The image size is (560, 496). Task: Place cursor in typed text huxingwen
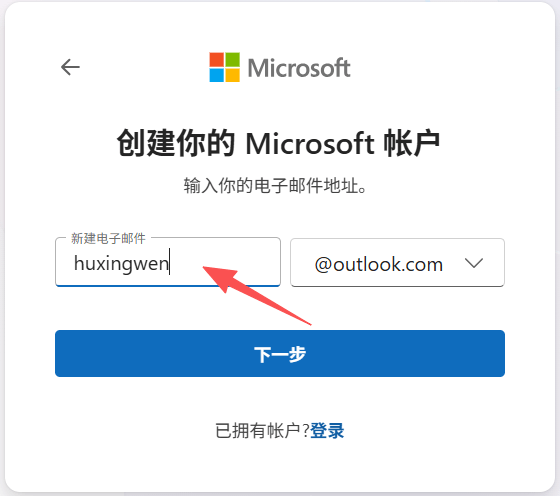[x=121, y=264]
